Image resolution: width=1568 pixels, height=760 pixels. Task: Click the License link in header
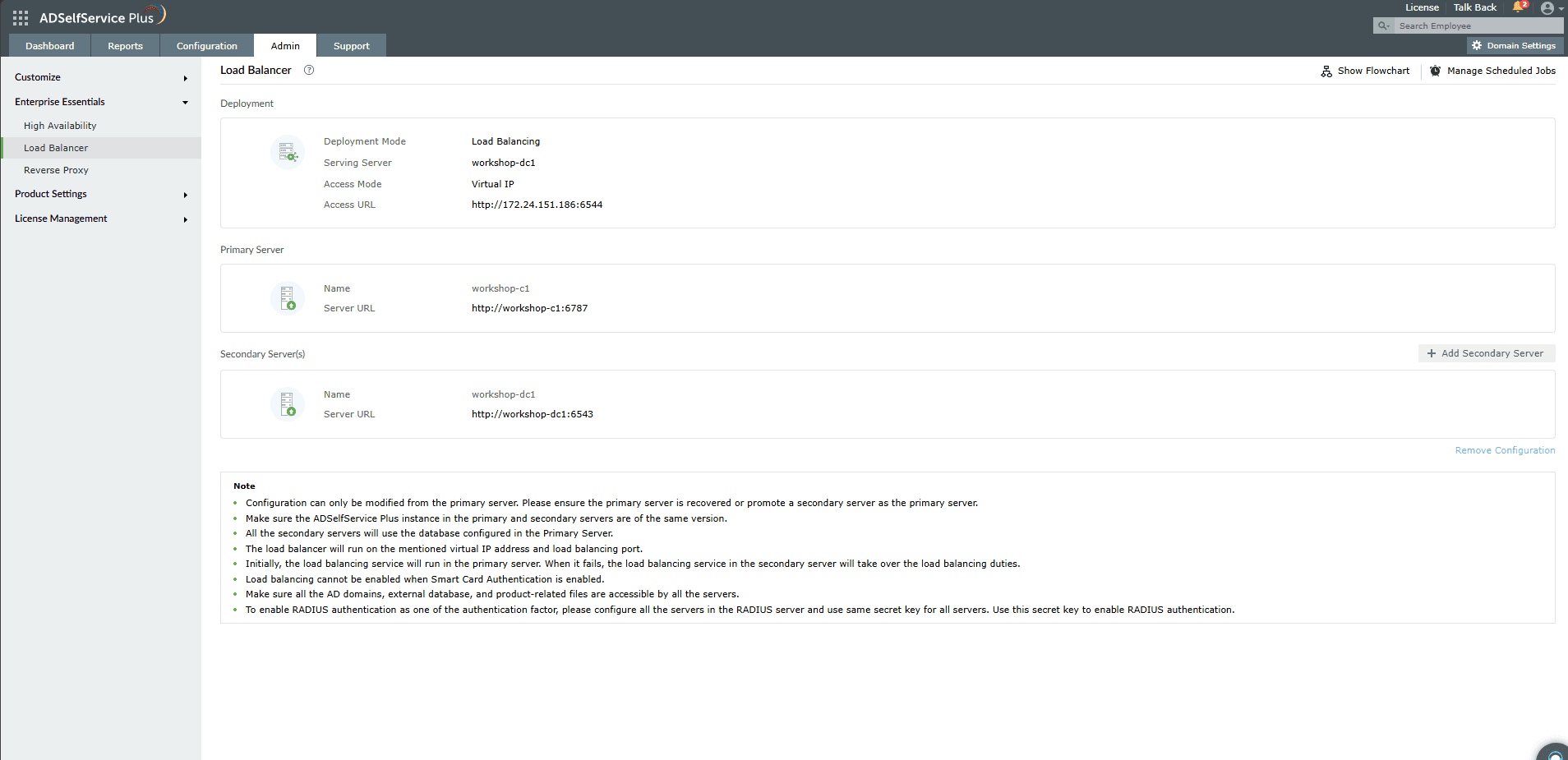tap(1422, 7)
